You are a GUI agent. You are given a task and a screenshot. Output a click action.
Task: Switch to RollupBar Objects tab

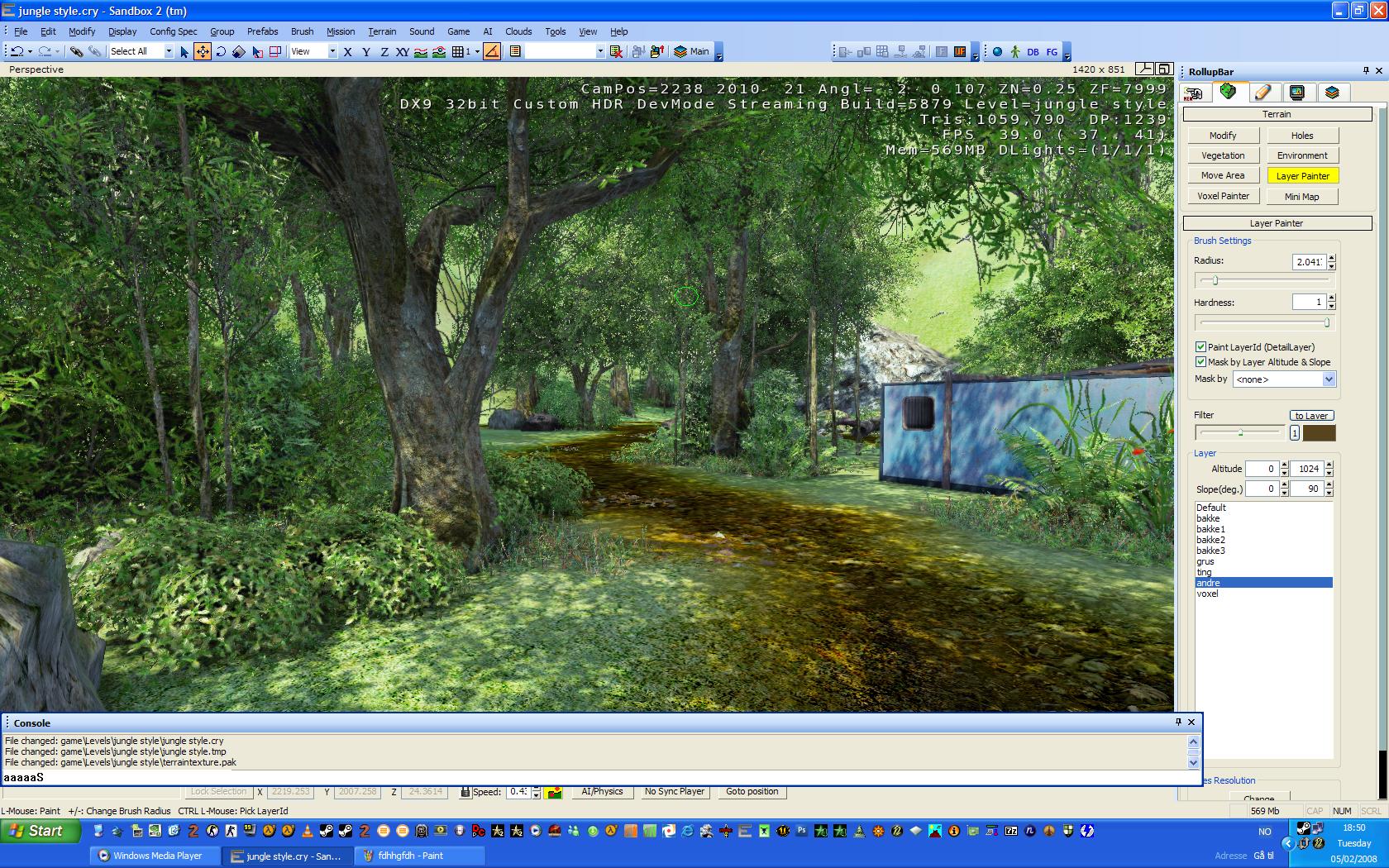[1194, 93]
